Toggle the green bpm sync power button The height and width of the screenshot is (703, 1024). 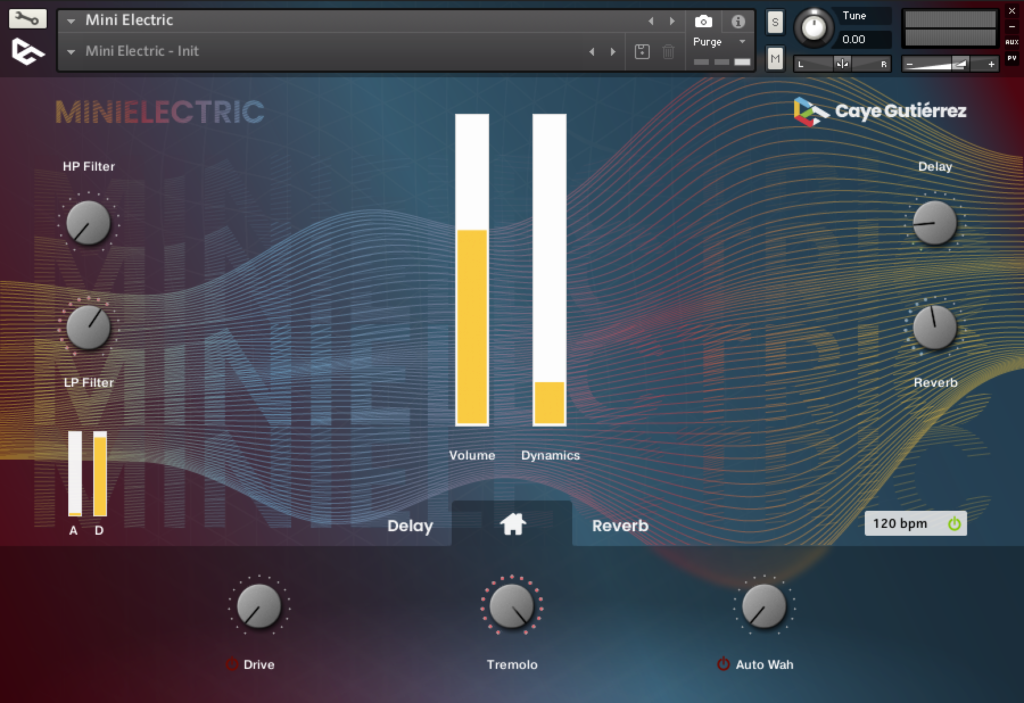(x=954, y=523)
